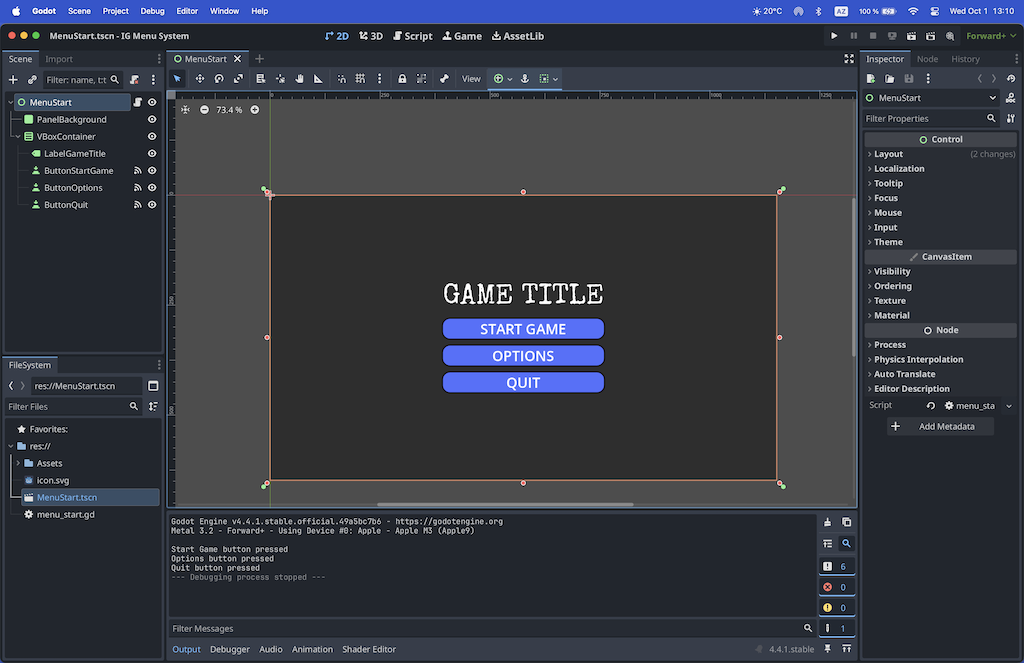Toggle error messages filter in output
The height and width of the screenshot is (663, 1024).
[835, 587]
